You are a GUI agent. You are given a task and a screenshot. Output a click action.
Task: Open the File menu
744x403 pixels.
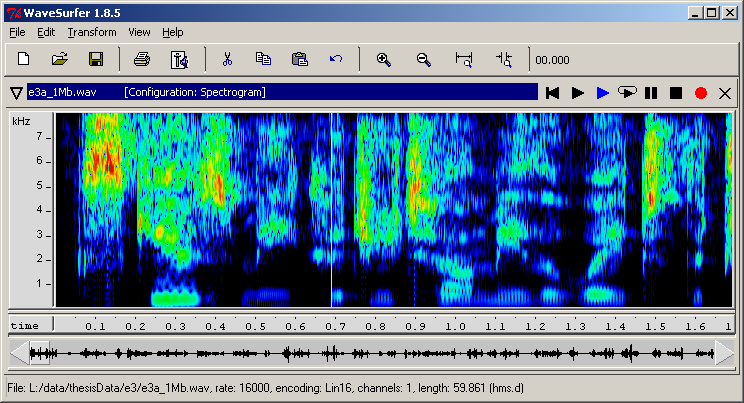[x=17, y=32]
